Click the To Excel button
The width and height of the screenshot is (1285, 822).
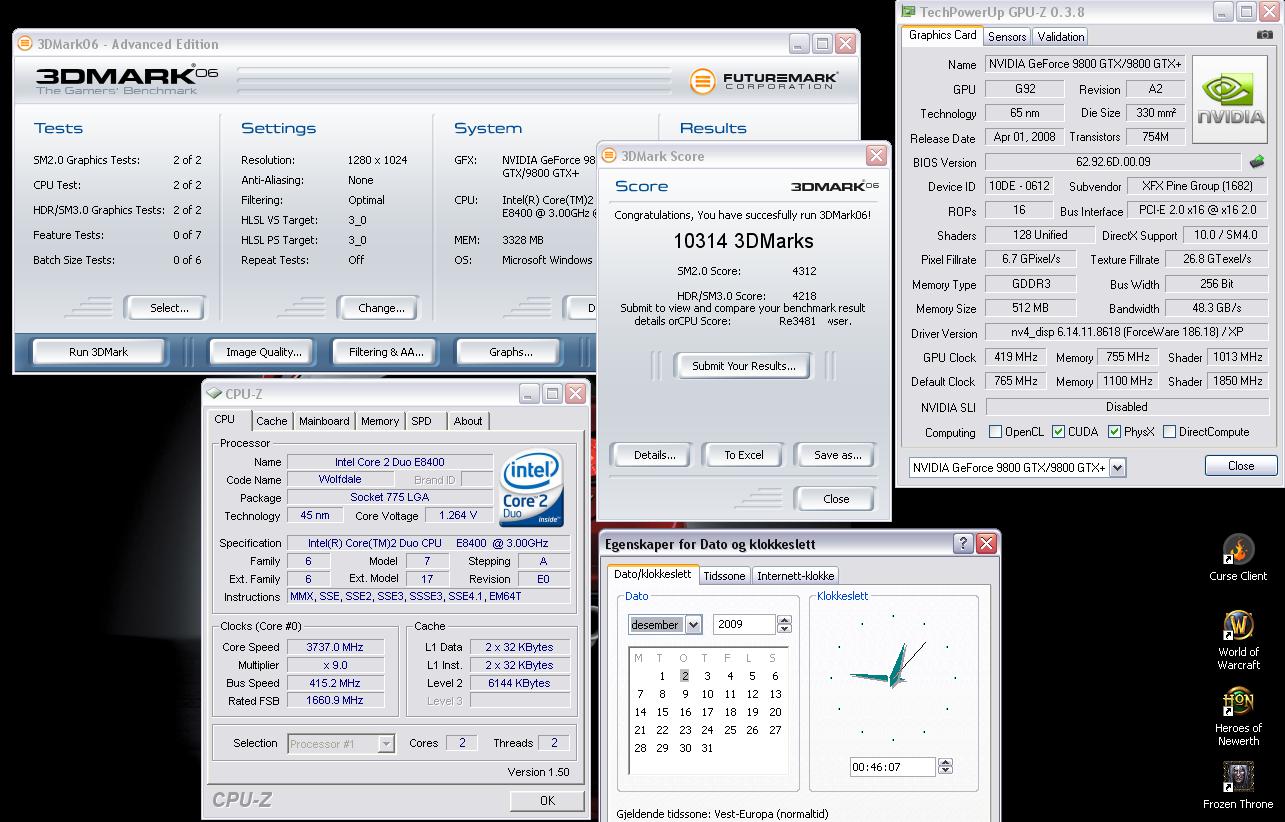click(744, 455)
